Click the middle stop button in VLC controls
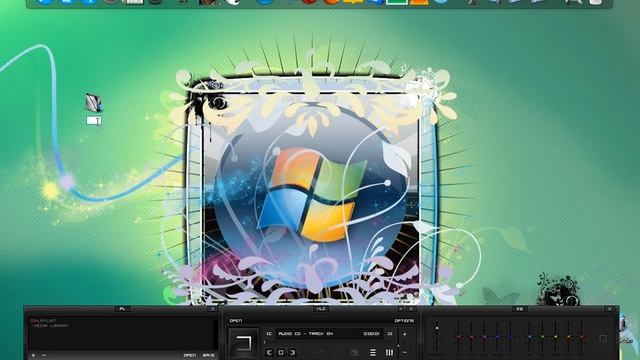 (x=281, y=352)
